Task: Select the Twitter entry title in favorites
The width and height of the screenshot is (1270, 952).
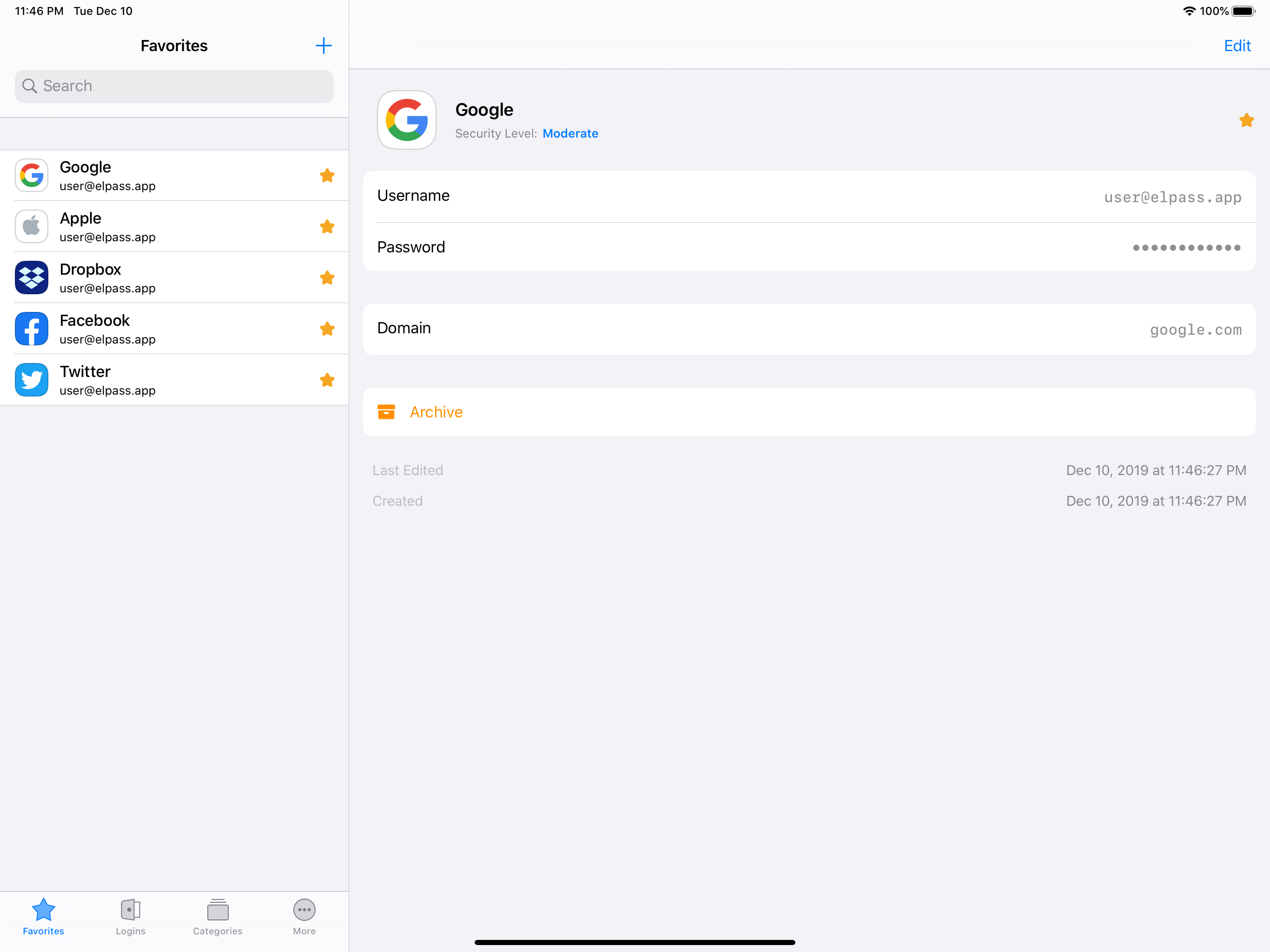Action: pos(85,371)
